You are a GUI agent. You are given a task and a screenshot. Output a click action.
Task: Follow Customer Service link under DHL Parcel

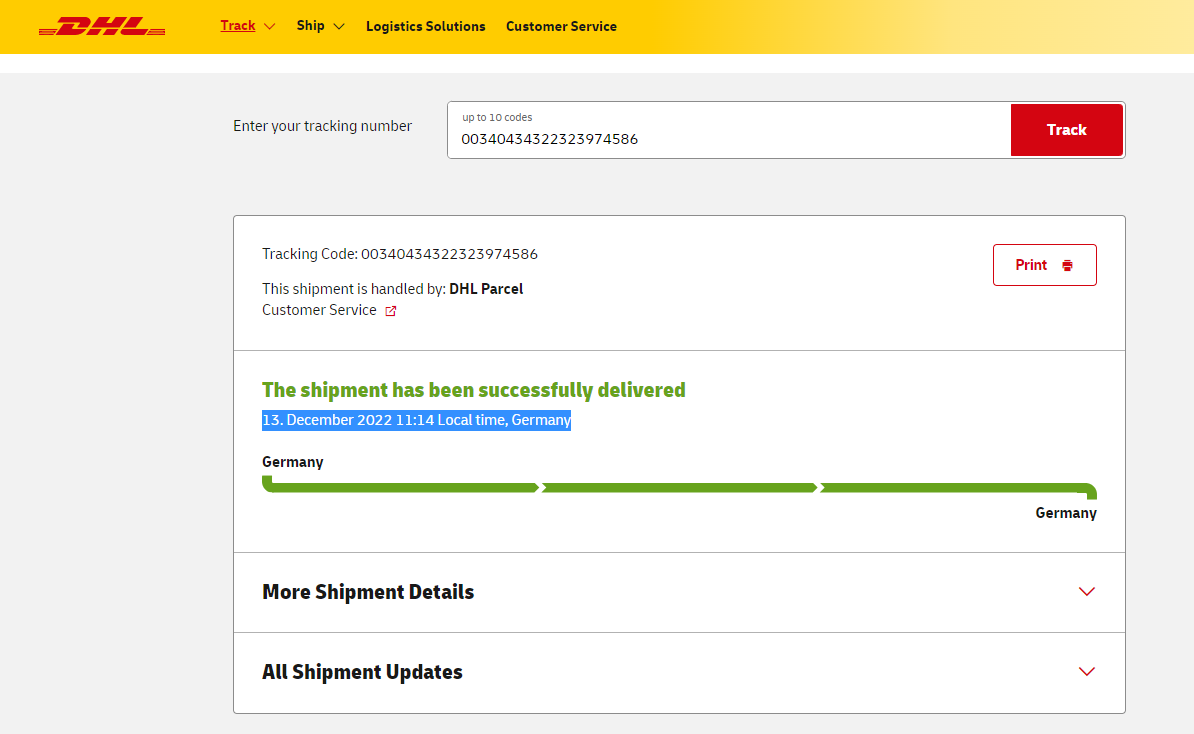319,310
